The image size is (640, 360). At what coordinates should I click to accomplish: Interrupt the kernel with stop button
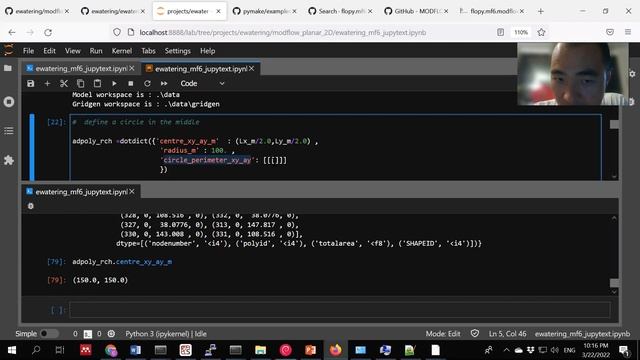[x=131, y=83]
